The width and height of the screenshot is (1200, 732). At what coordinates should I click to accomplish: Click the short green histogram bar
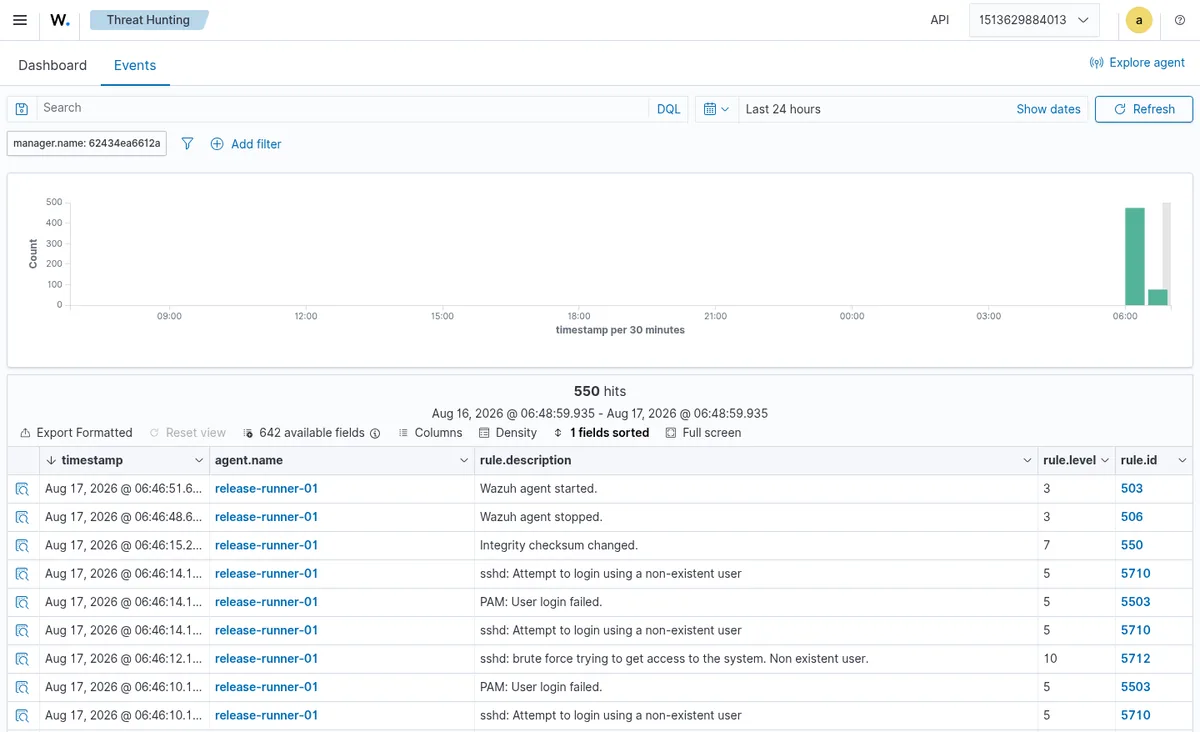pyautogui.click(x=1158, y=297)
